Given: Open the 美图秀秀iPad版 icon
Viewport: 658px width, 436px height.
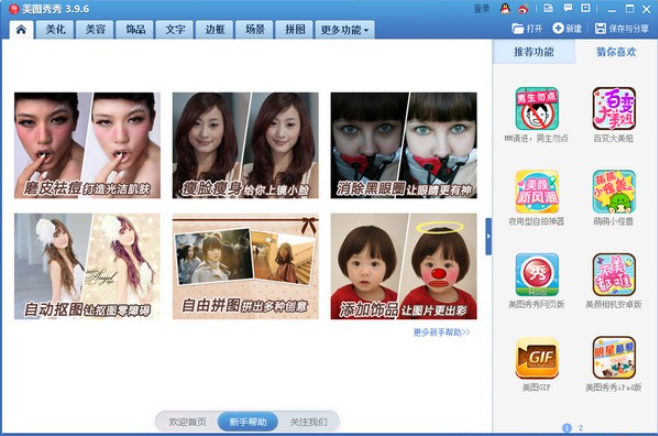Looking at the screenshot, I should (614, 358).
